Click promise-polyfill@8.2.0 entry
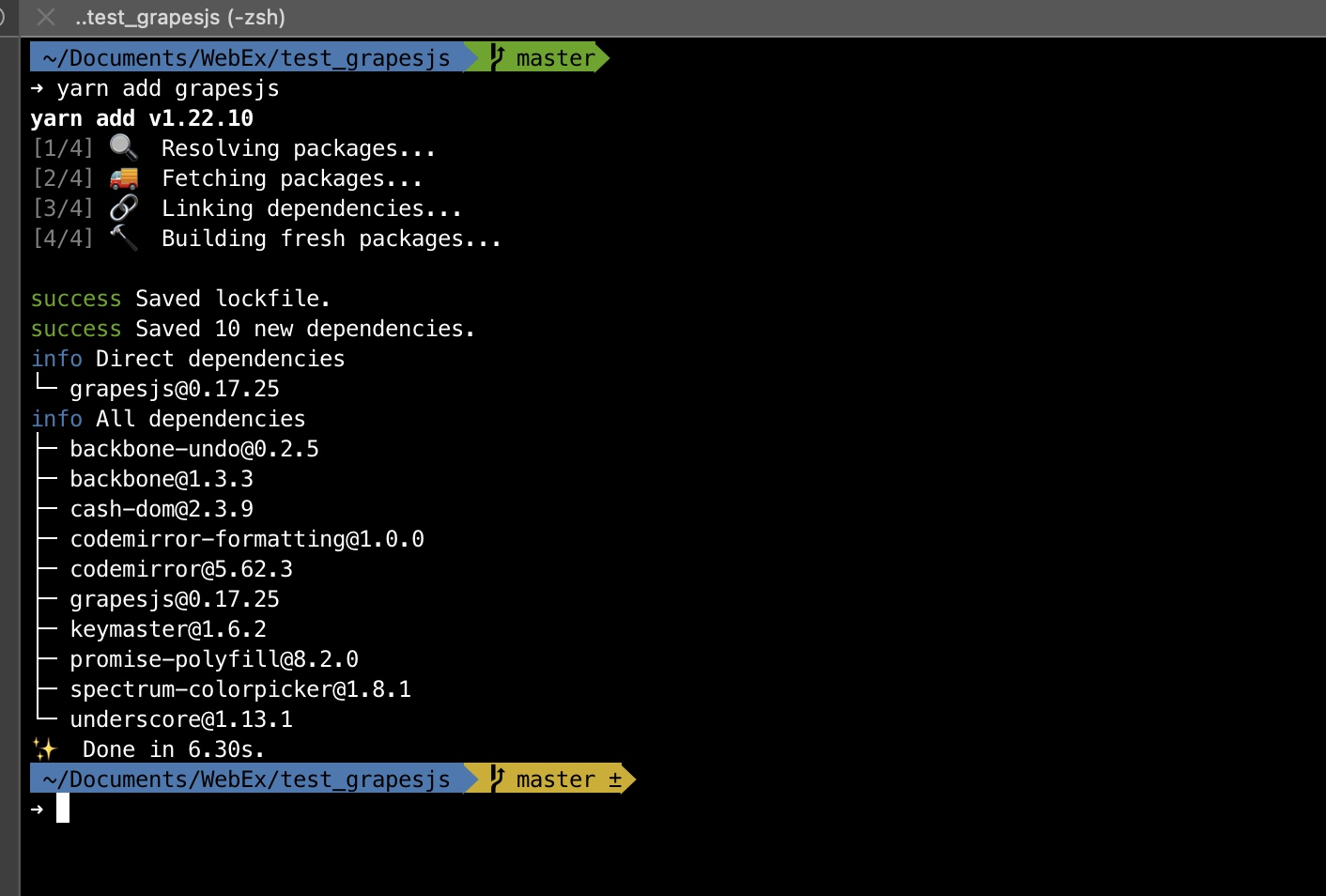Viewport: 1326px width, 896px height. coord(214,659)
